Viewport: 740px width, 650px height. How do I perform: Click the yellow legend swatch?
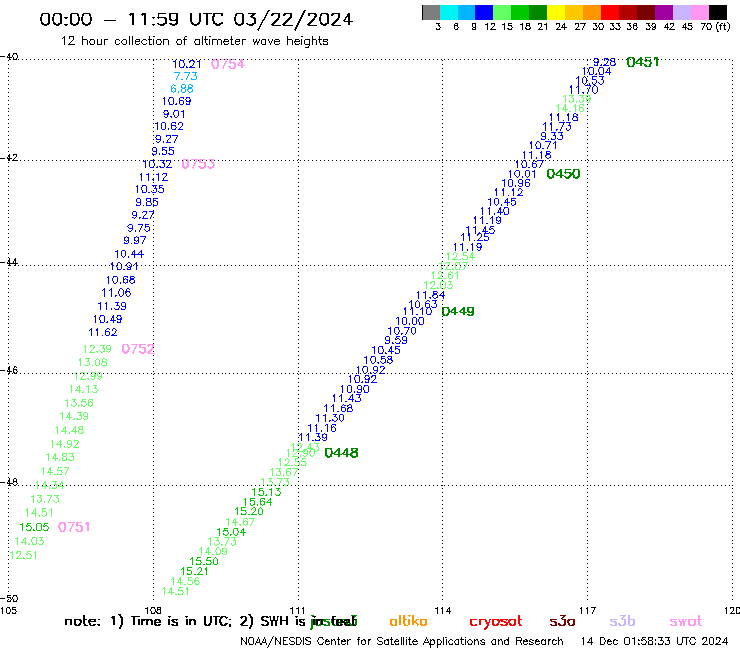555,13
